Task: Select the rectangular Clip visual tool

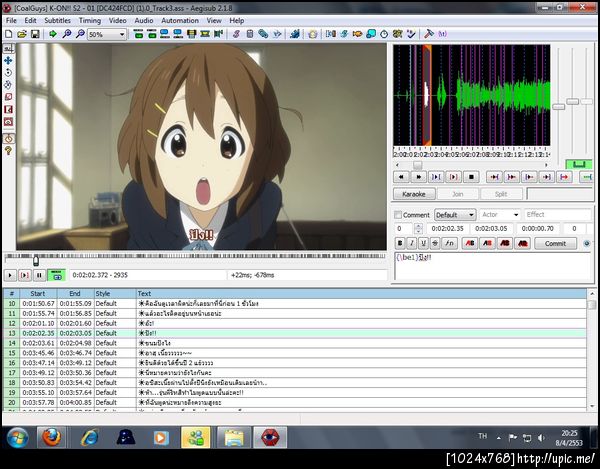Action: point(8,109)
